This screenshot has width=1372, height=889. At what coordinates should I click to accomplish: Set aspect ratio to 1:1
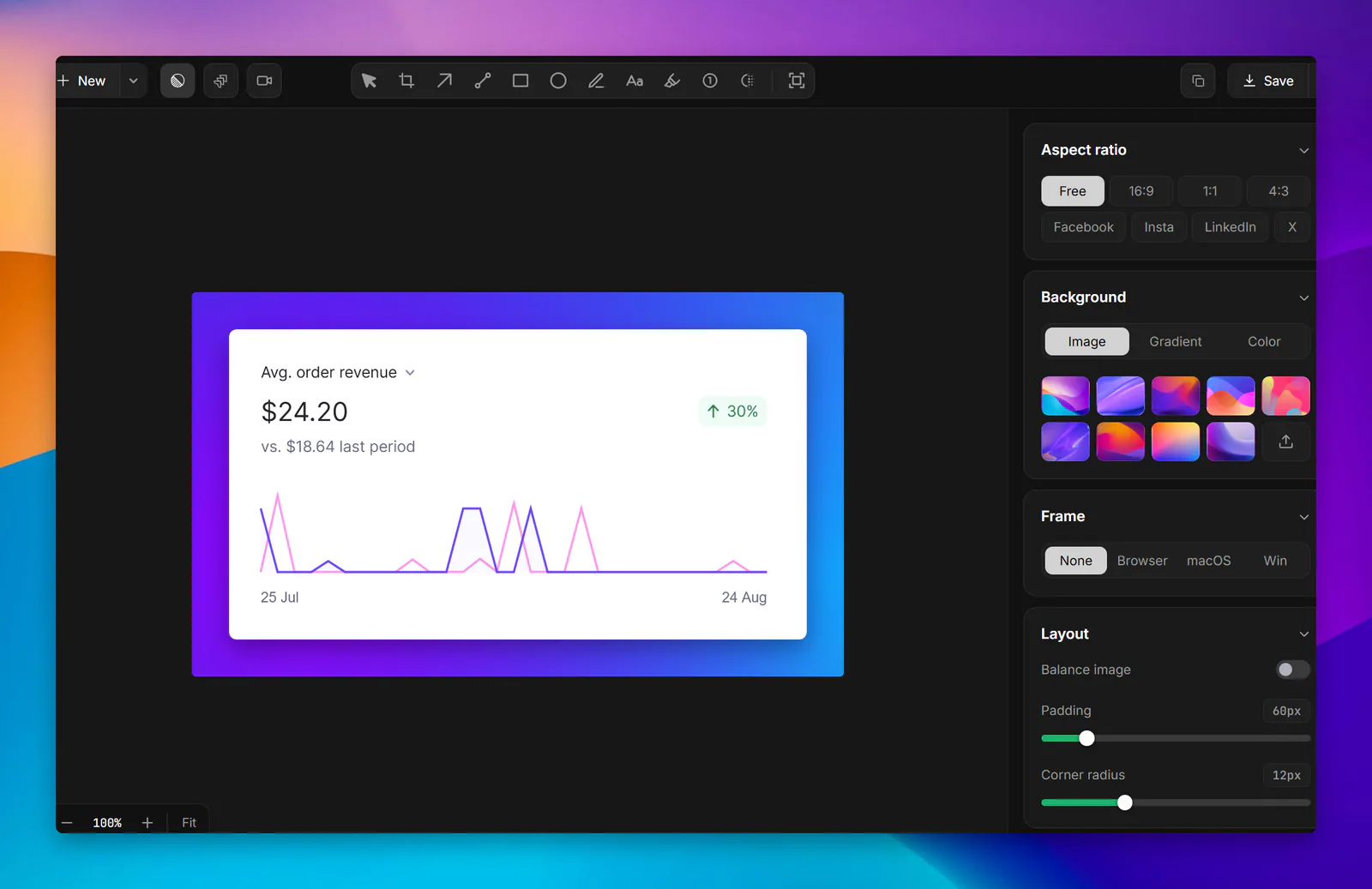tap(1210, 191)
